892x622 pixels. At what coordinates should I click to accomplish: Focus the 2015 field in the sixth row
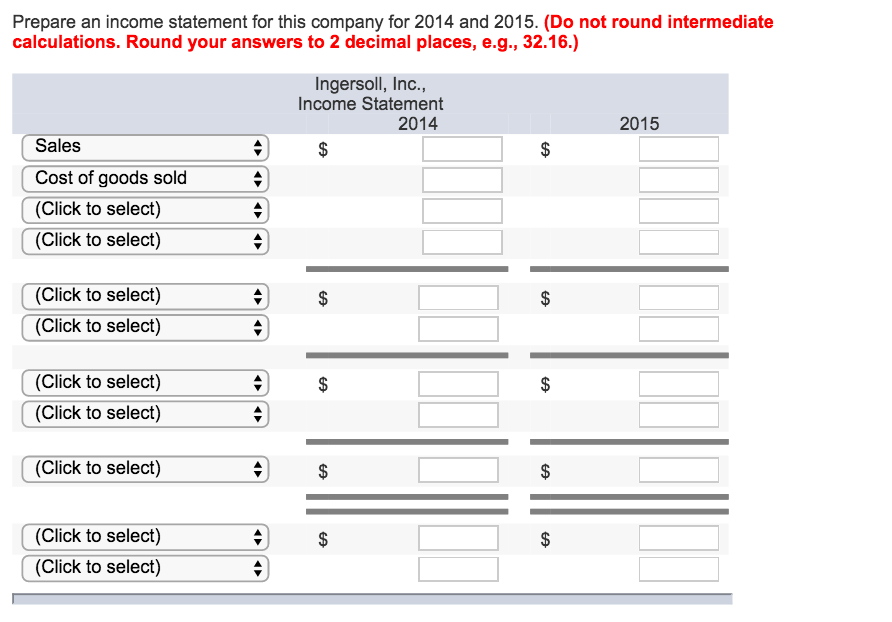point(679,329)
